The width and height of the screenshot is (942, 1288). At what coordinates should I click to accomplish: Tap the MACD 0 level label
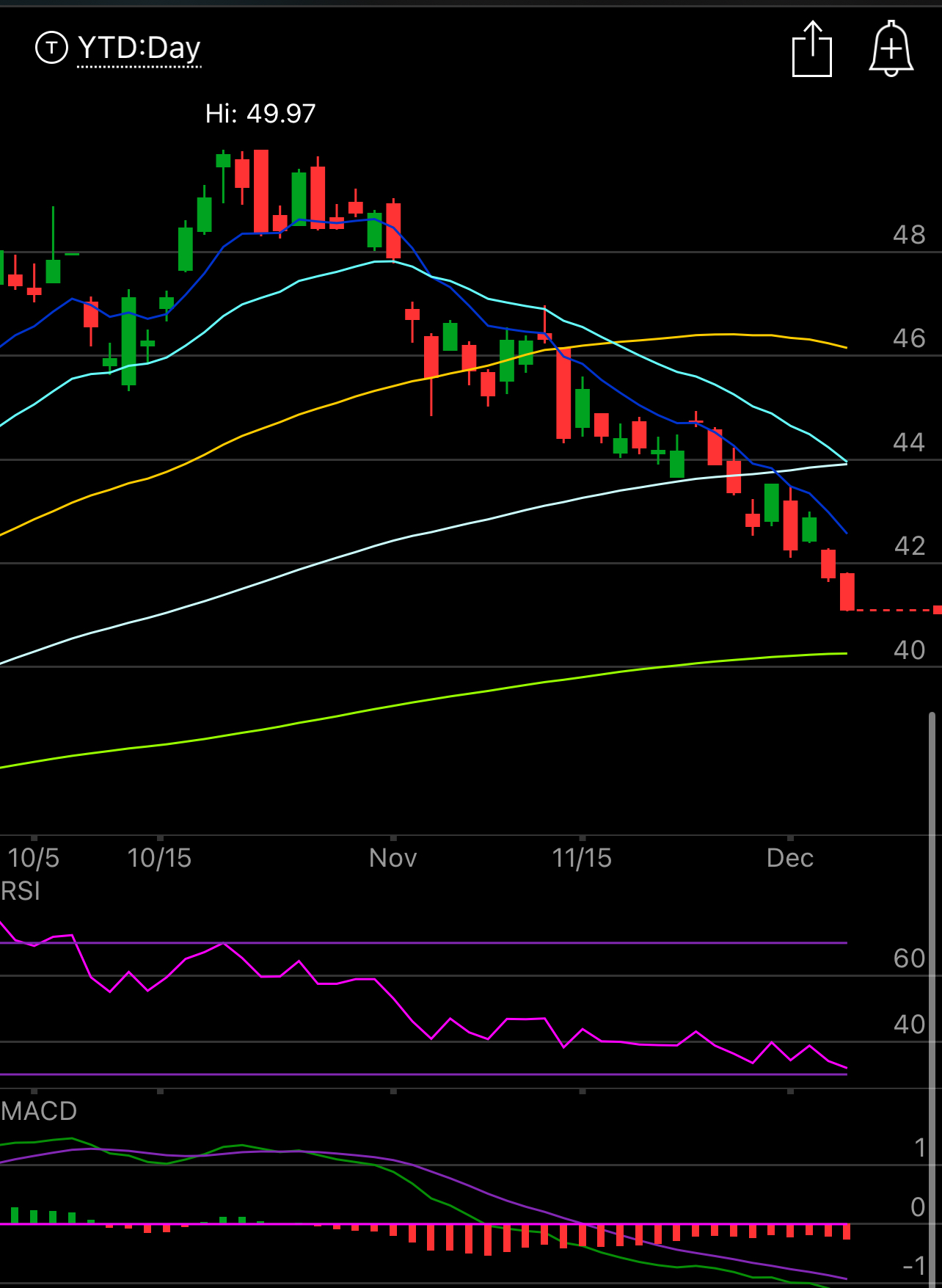[x=918, y=1207]
